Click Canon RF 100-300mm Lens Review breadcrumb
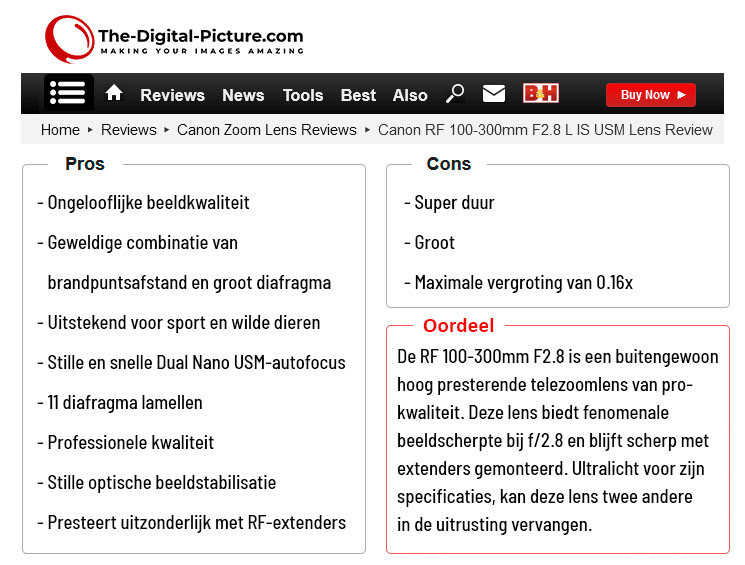745x565 pixels. pos(545,130)
